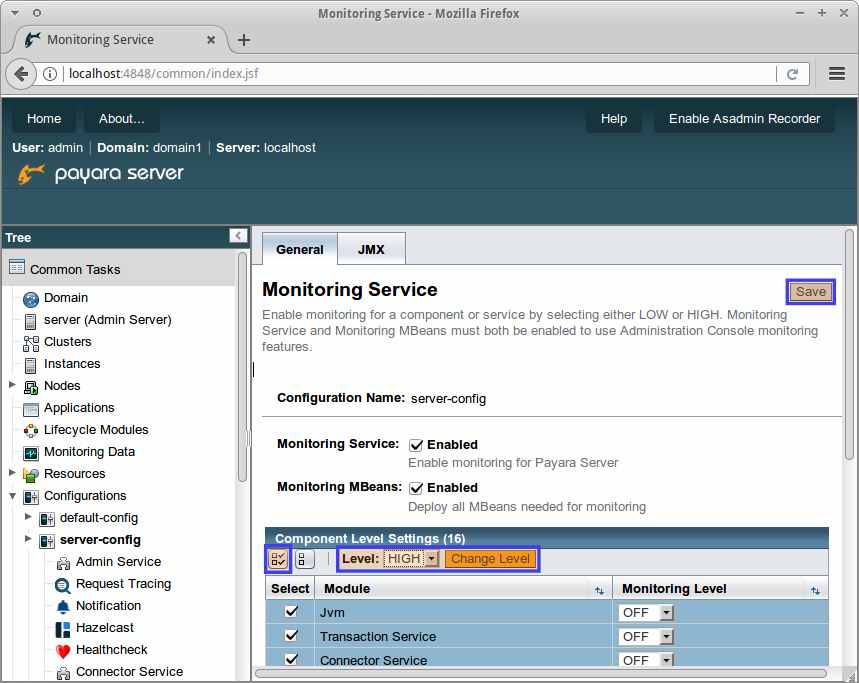Click the Healthcheck heart icon

point(63,651)
